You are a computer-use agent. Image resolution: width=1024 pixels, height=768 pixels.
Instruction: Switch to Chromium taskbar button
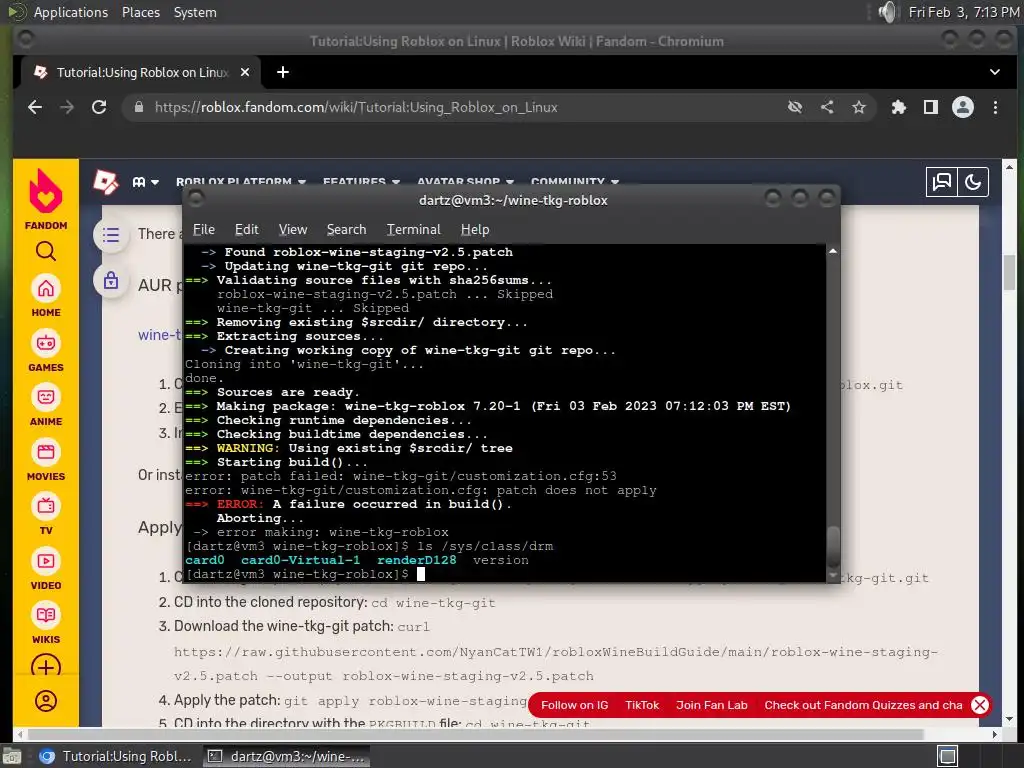pyautogui.click(x=116, y=756)
